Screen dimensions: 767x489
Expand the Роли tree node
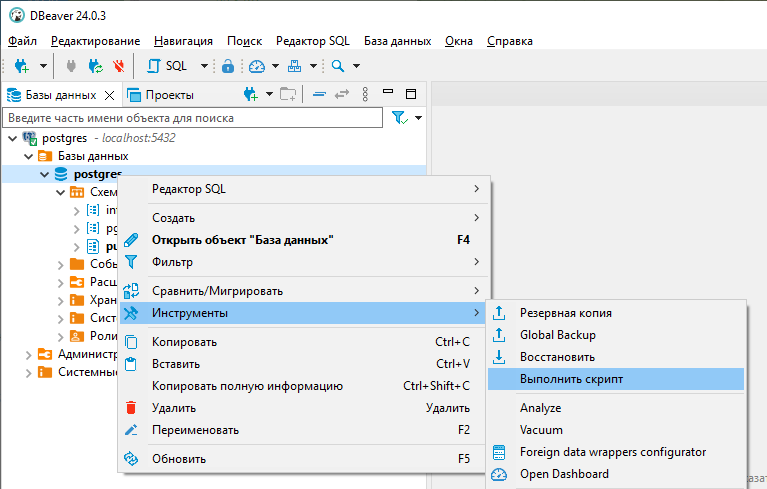click(x=61, y=337)
